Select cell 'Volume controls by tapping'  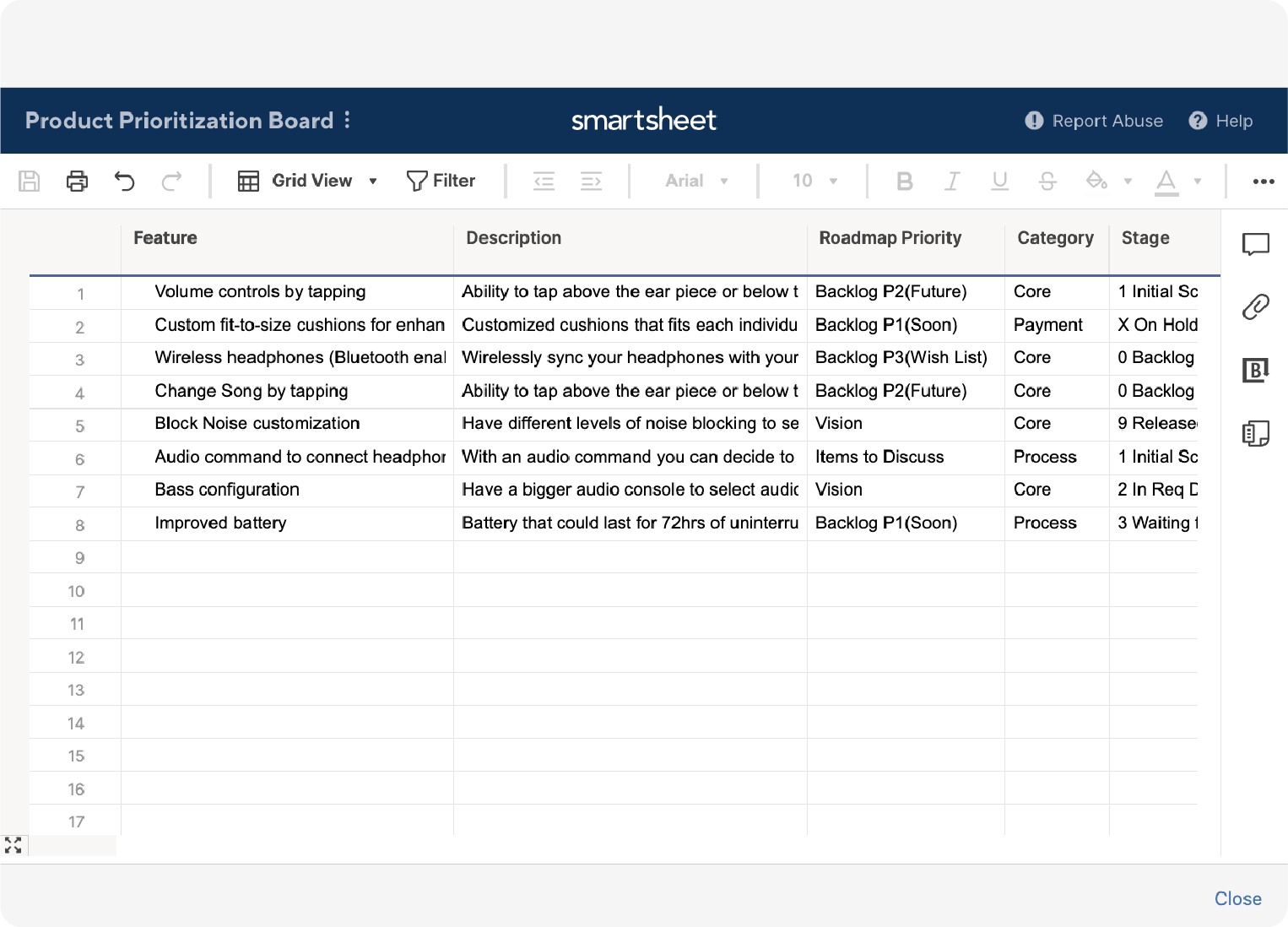287,292
